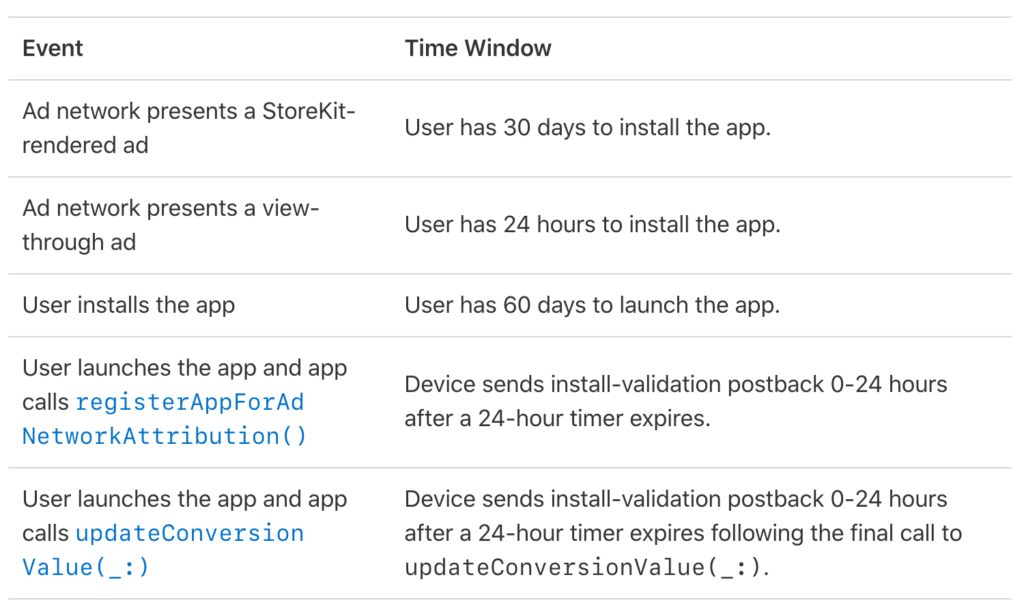This screenshot has height=616, width=1024.
Task: Select the "Ad network presents a view-through ad" cell
Action: click(170, 225)
